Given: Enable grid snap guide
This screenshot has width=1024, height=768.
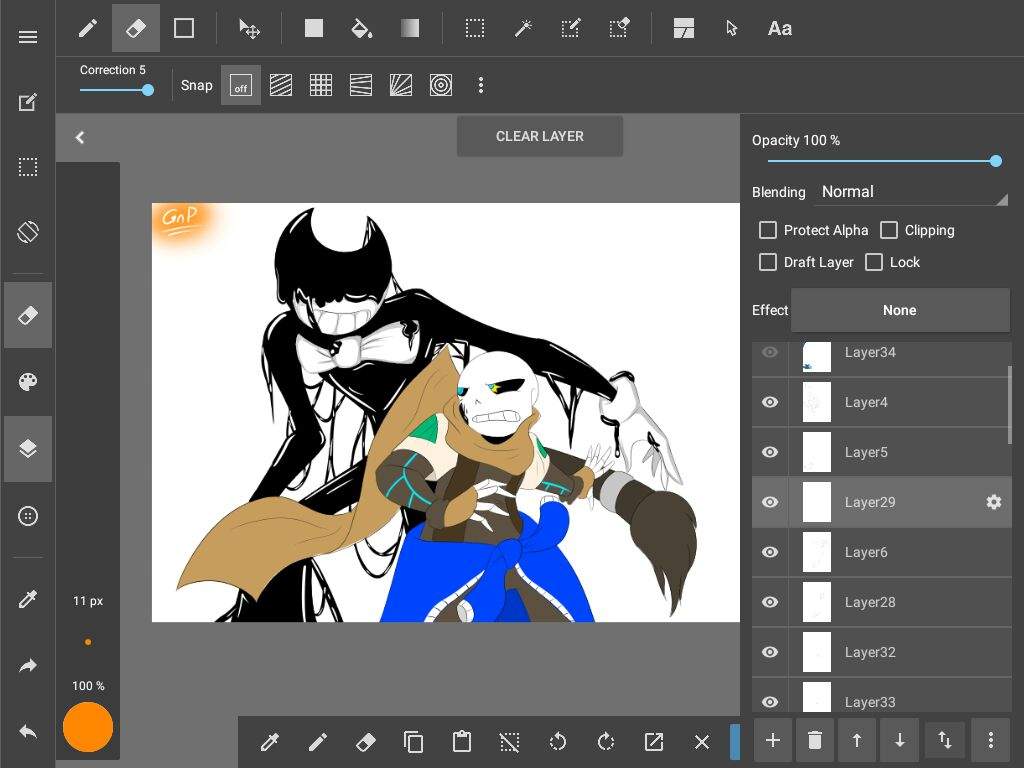Looking at the screenshot, I should tap(321, 86).
